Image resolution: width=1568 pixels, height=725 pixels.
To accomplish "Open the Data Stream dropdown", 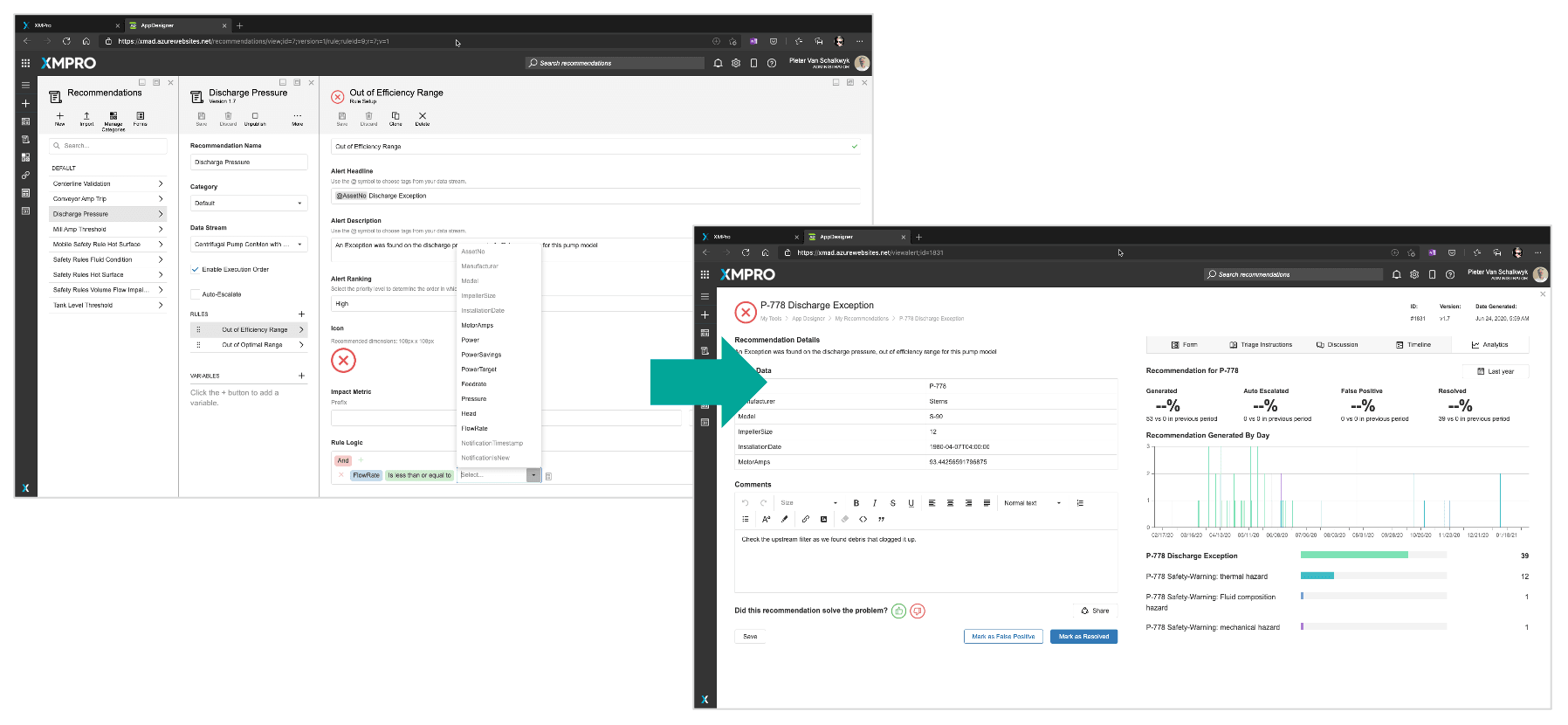I will (x=249, y=245).
